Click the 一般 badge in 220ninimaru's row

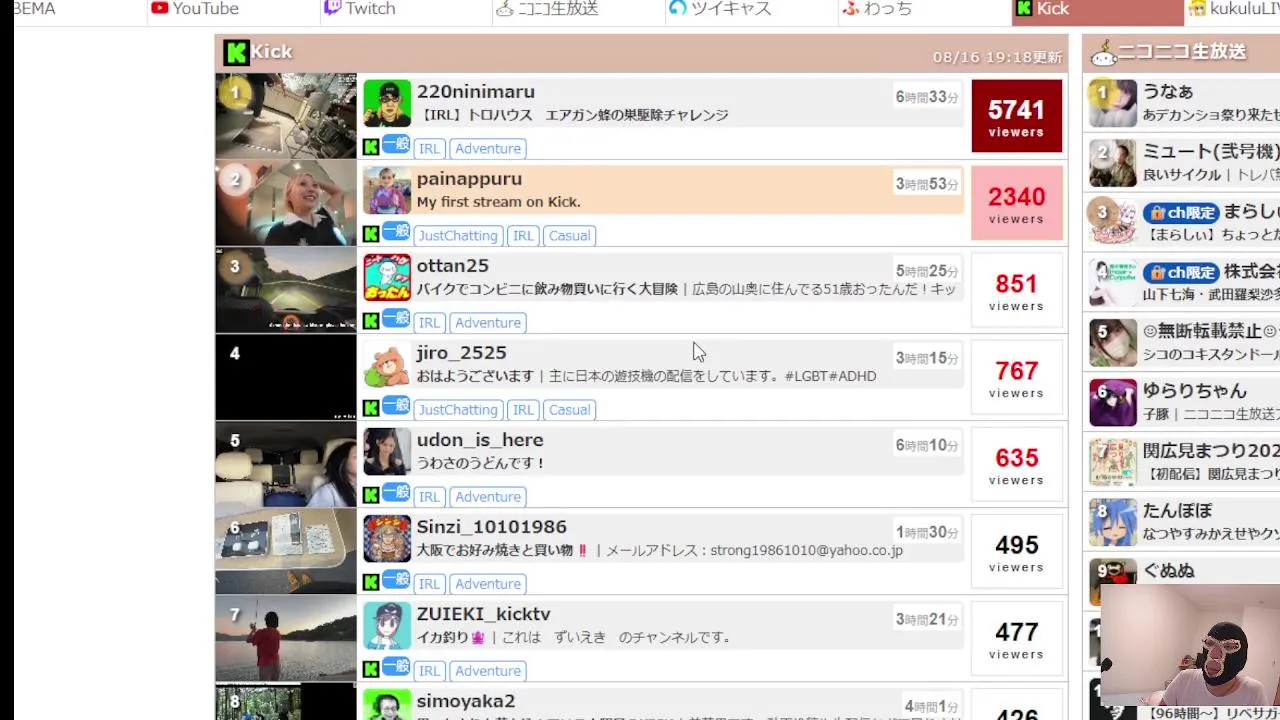coord(396,144)
